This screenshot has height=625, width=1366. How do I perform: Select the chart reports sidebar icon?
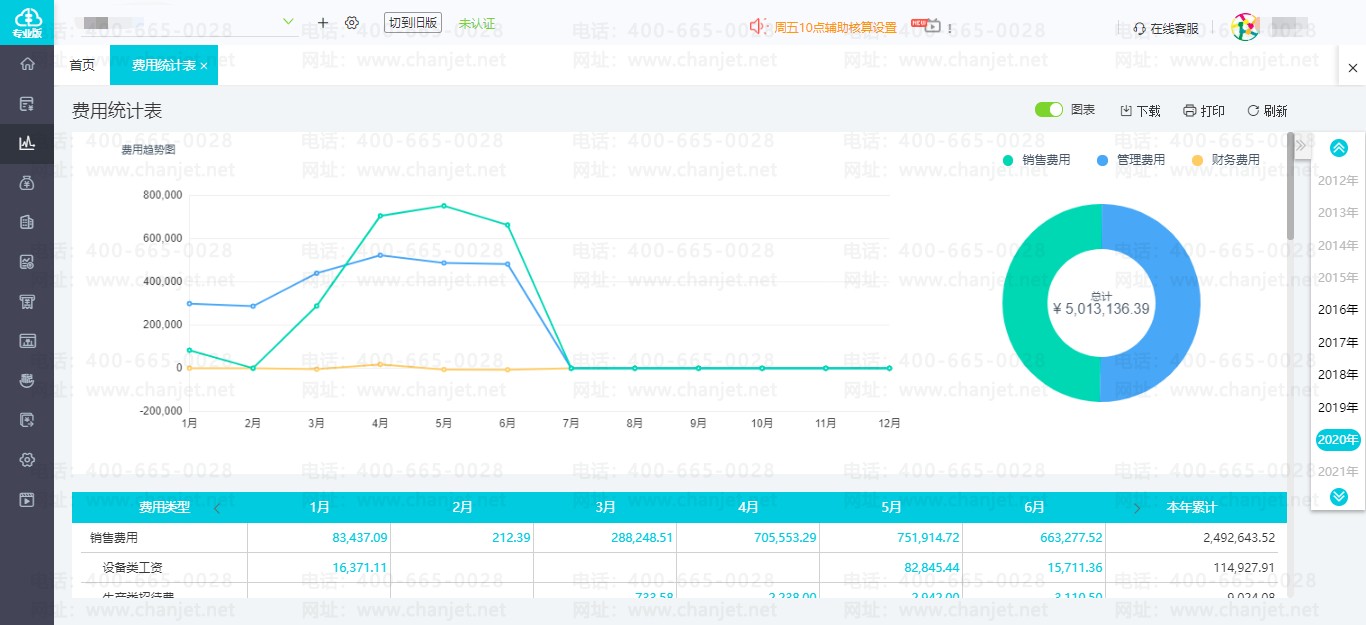point(27,143)
